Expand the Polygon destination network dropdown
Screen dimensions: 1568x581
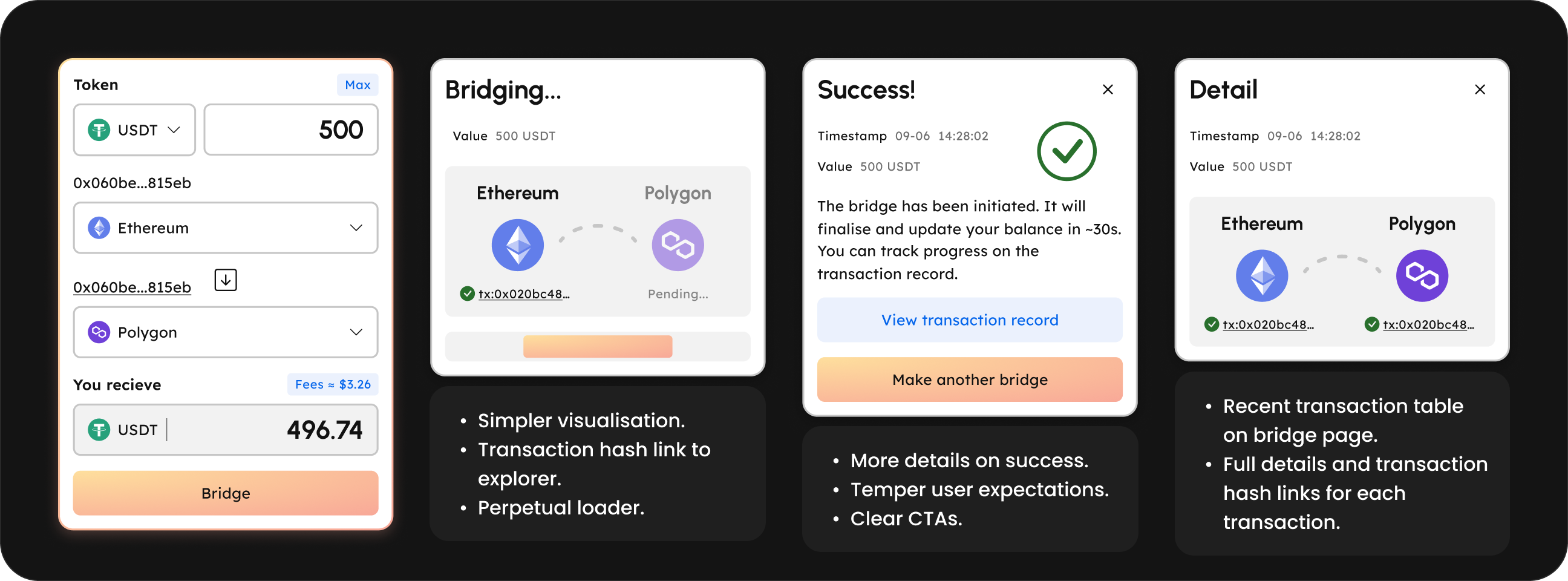225,332
